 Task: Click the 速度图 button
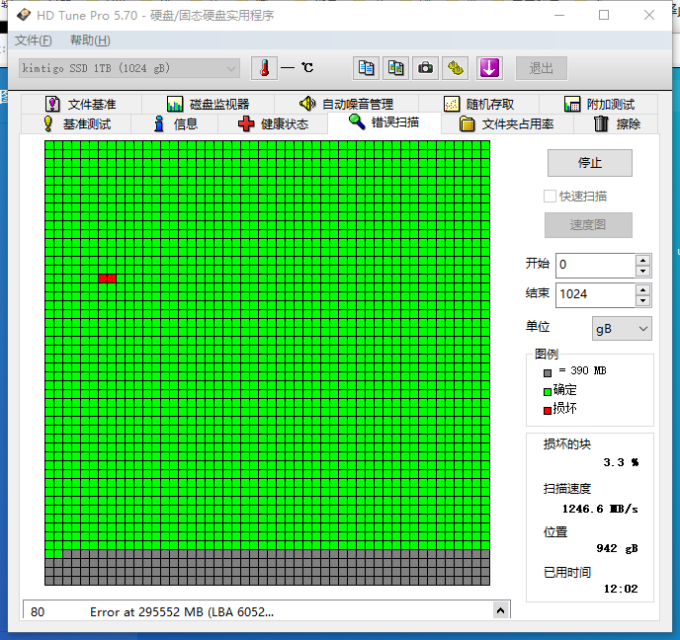click(588, 225)
